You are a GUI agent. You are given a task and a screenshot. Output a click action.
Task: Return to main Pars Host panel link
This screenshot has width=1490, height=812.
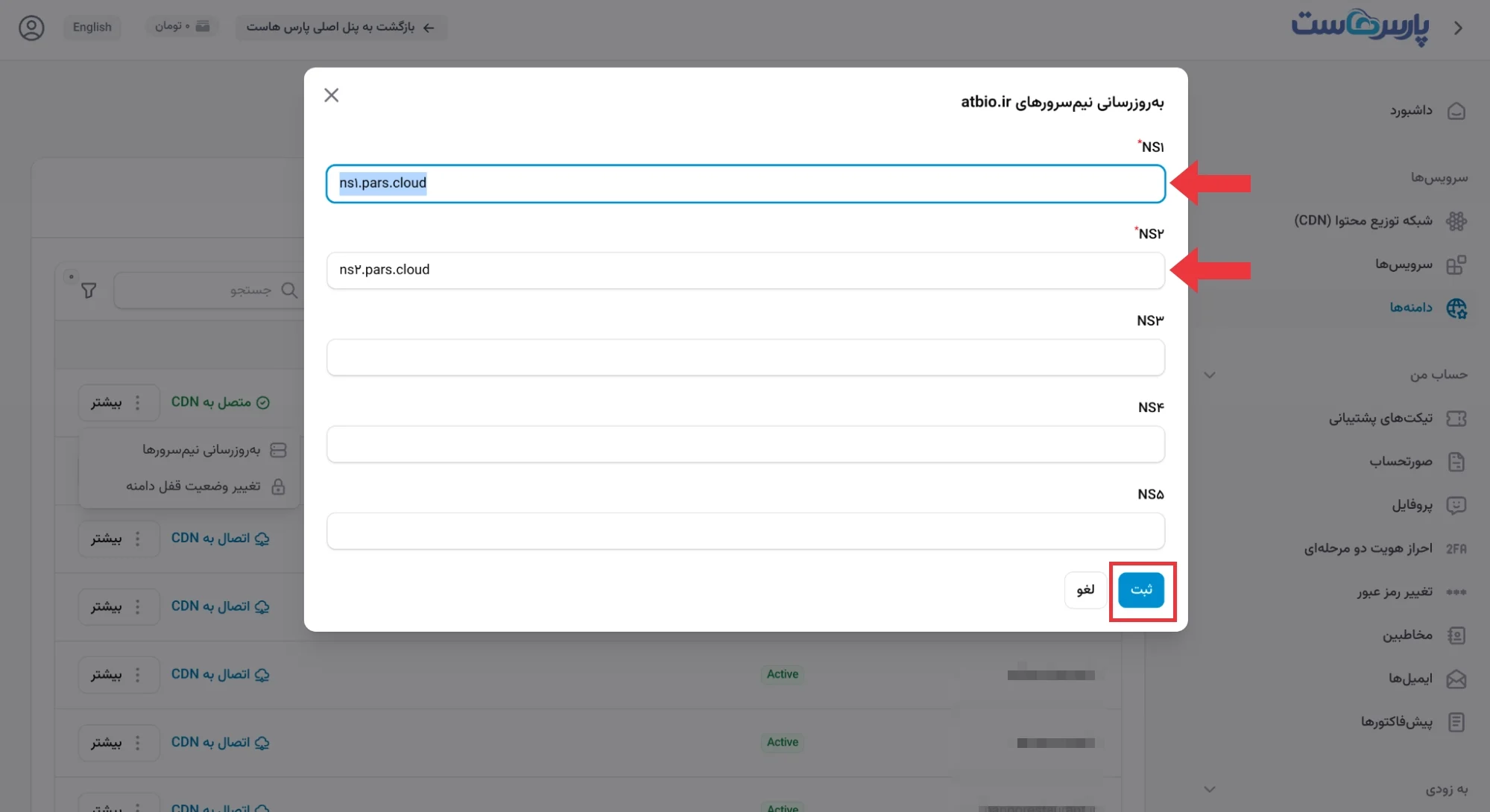click(x=341, y=27)
